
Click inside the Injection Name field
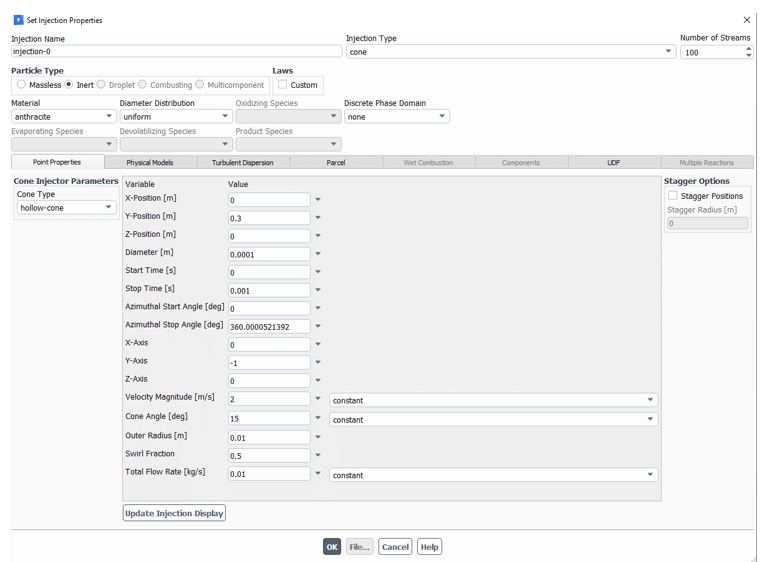pos(176,52)
